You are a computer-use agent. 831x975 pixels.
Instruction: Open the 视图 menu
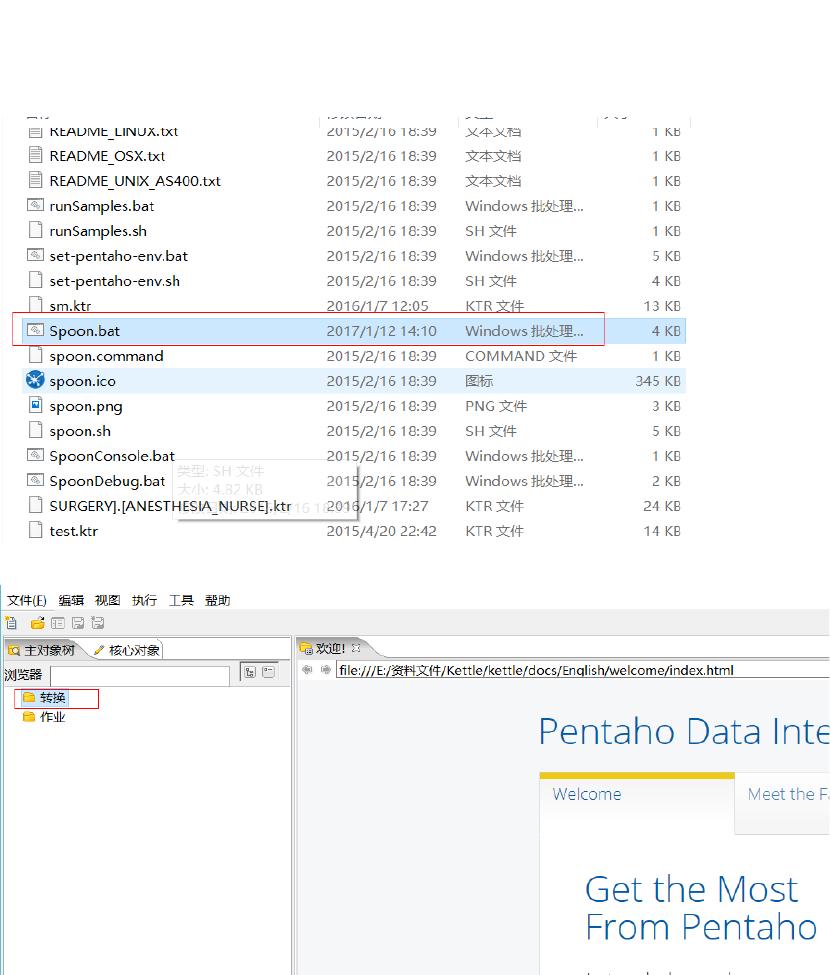[x=108, y=600]
